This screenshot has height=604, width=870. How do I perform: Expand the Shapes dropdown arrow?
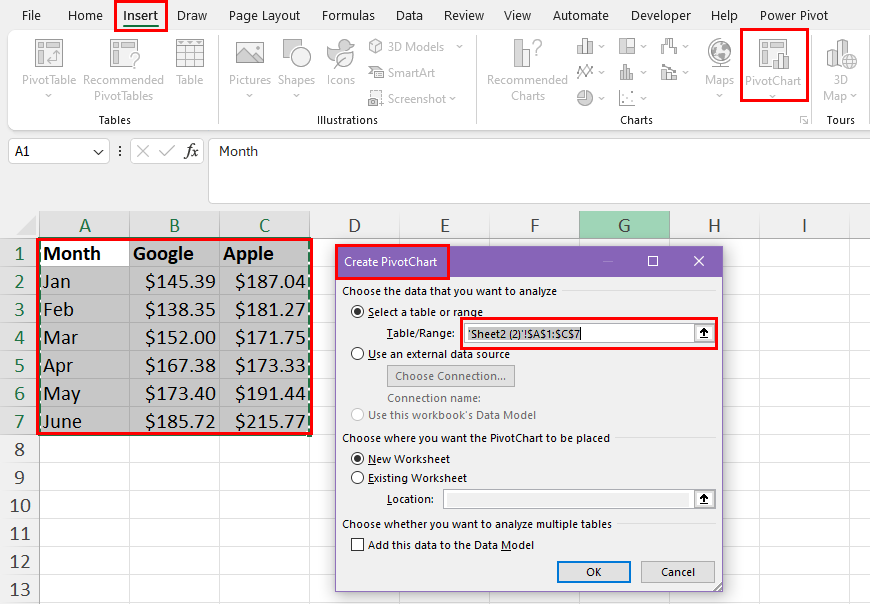[x=296, y=95]
